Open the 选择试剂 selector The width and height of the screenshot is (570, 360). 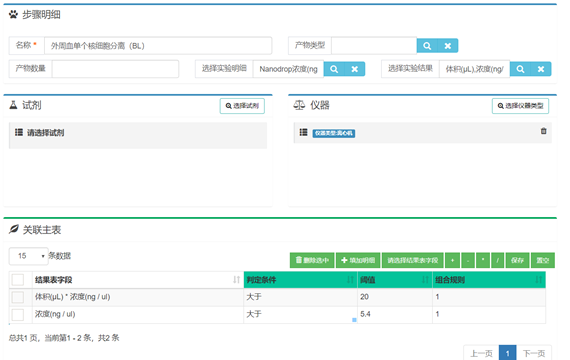pyautogui.click(x=242, y=106)
